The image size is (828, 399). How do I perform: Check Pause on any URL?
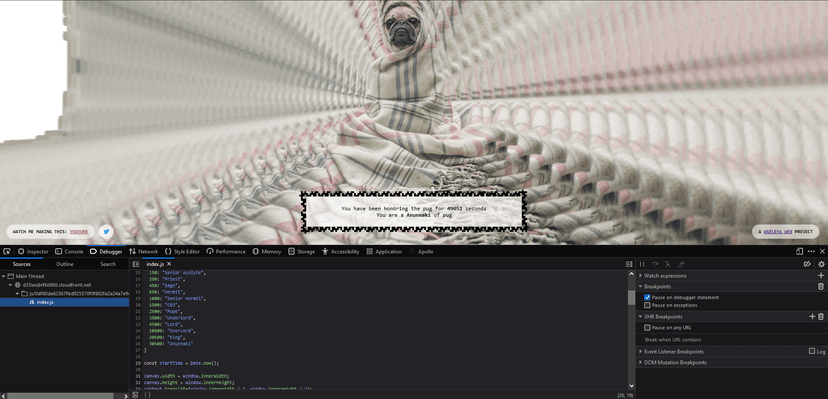(647, 328)
